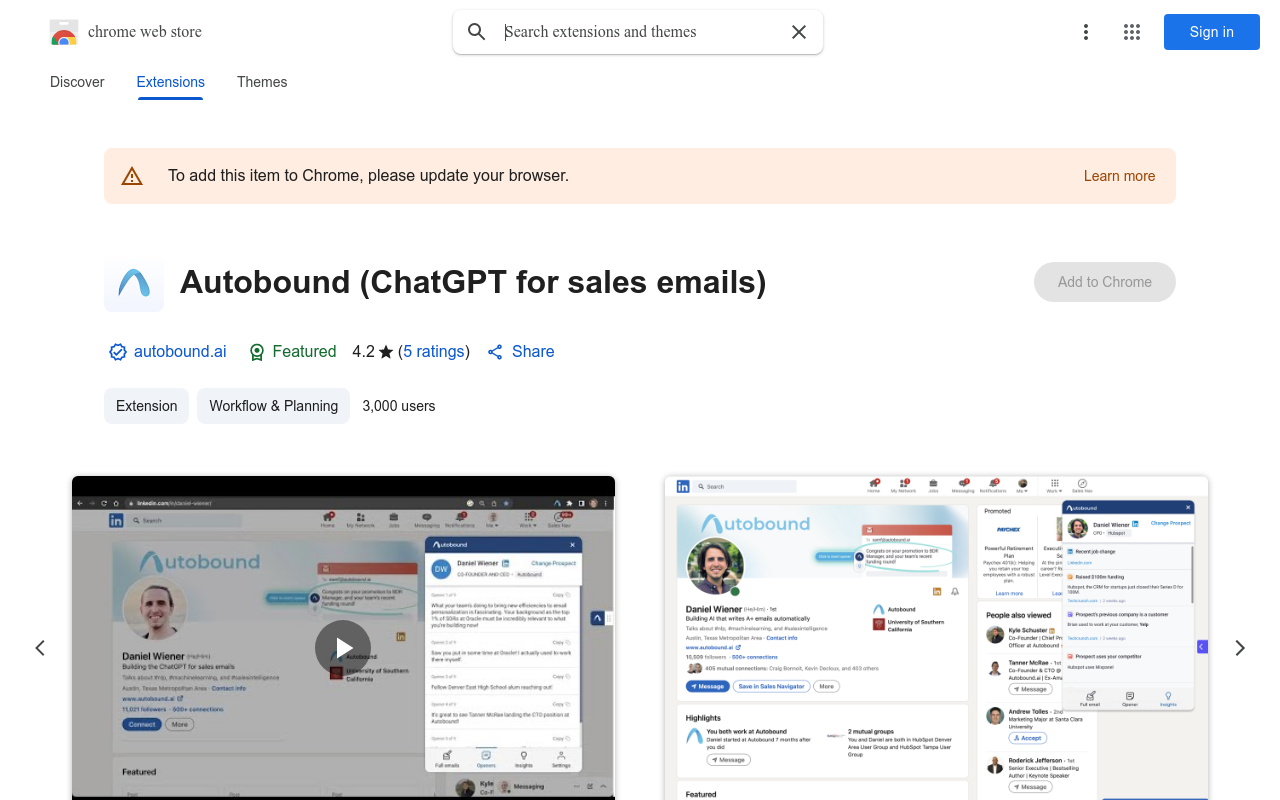Click the warning triangle icon in the banner
The height and width of the screenshot is (800, 1280).
coord(132,176)
